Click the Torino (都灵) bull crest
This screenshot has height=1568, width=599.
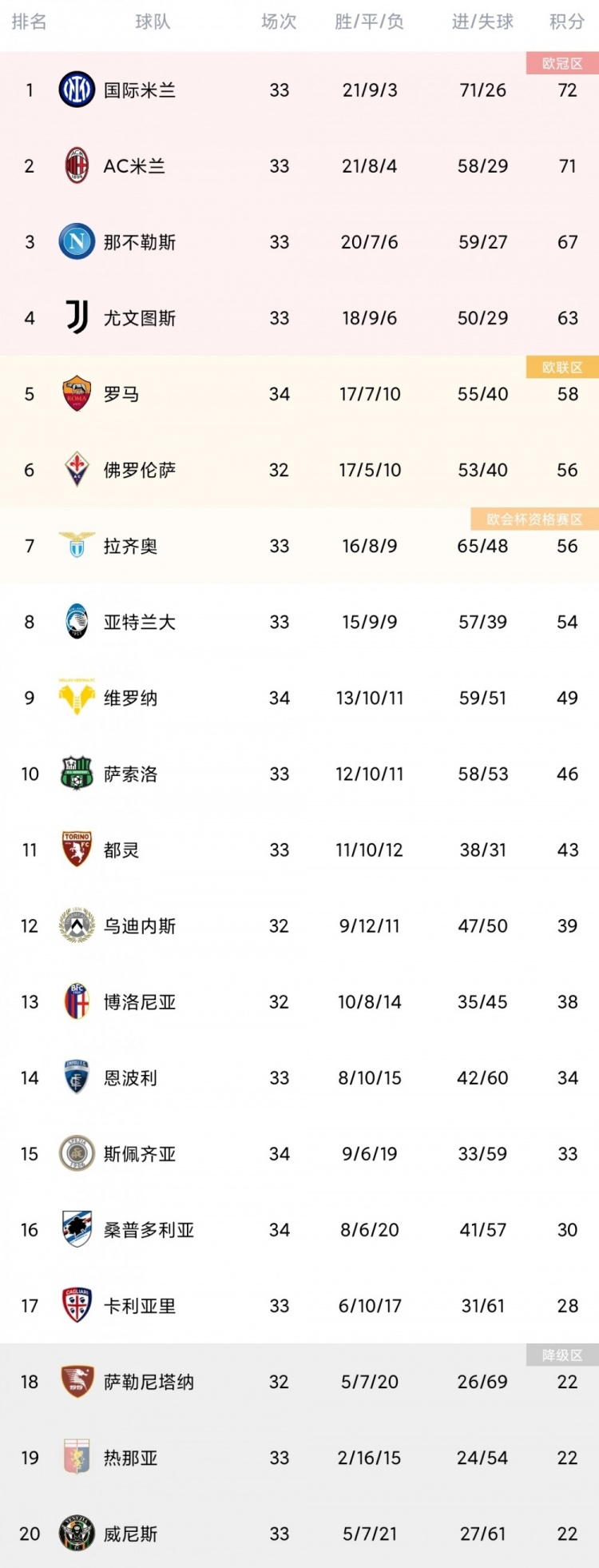pyautogui.click(x=77, y=850)
